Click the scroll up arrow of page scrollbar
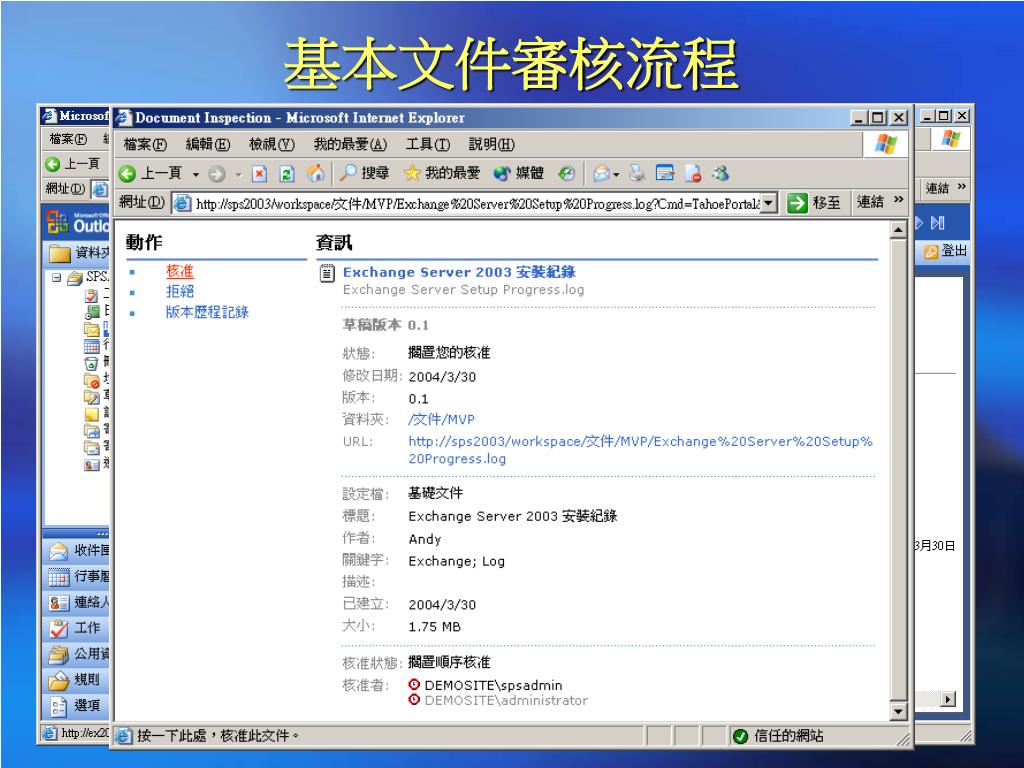Image resolution: width=1024 pixels, height=768 pixels. click(899, 230)
